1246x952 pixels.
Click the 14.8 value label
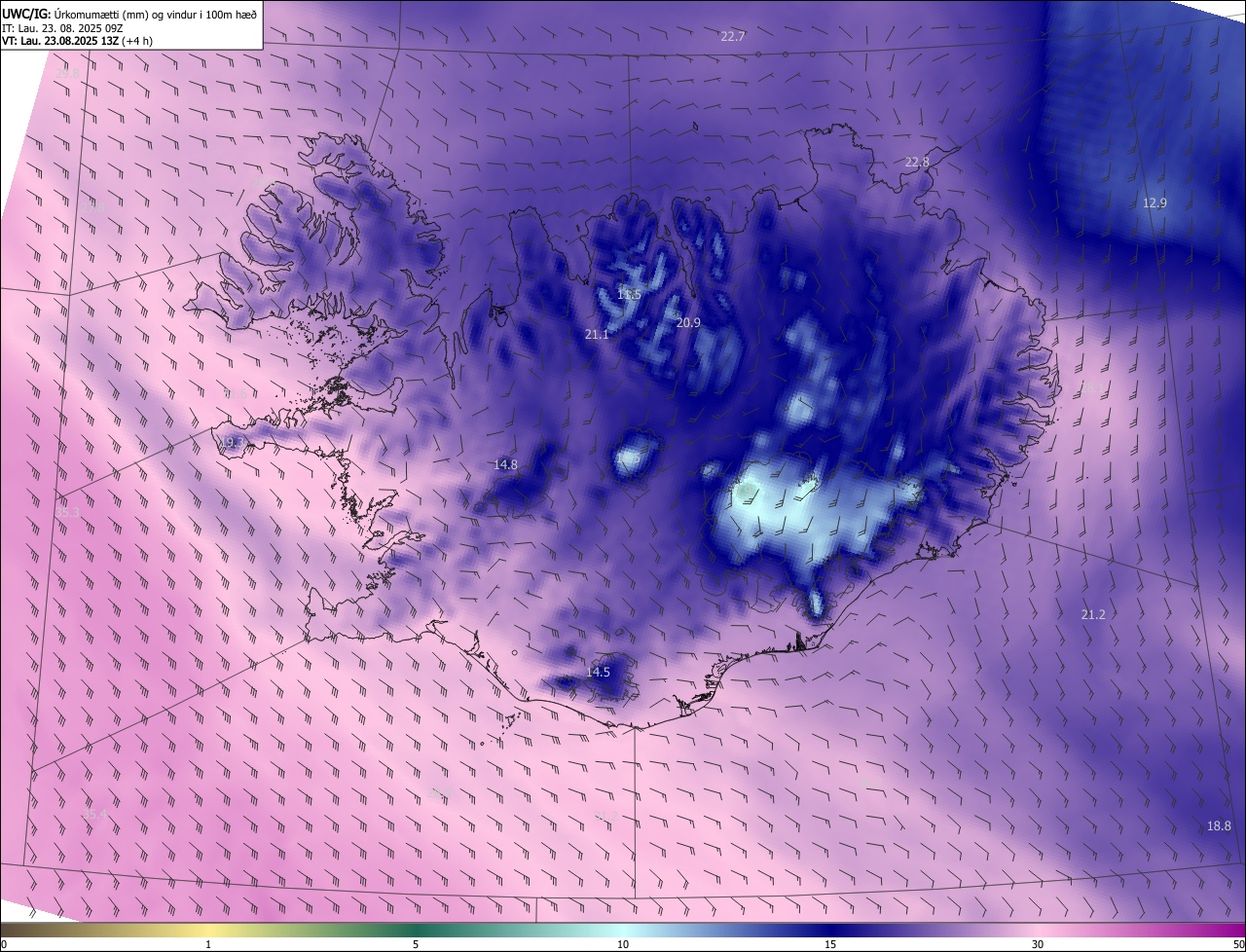(505, 465)
